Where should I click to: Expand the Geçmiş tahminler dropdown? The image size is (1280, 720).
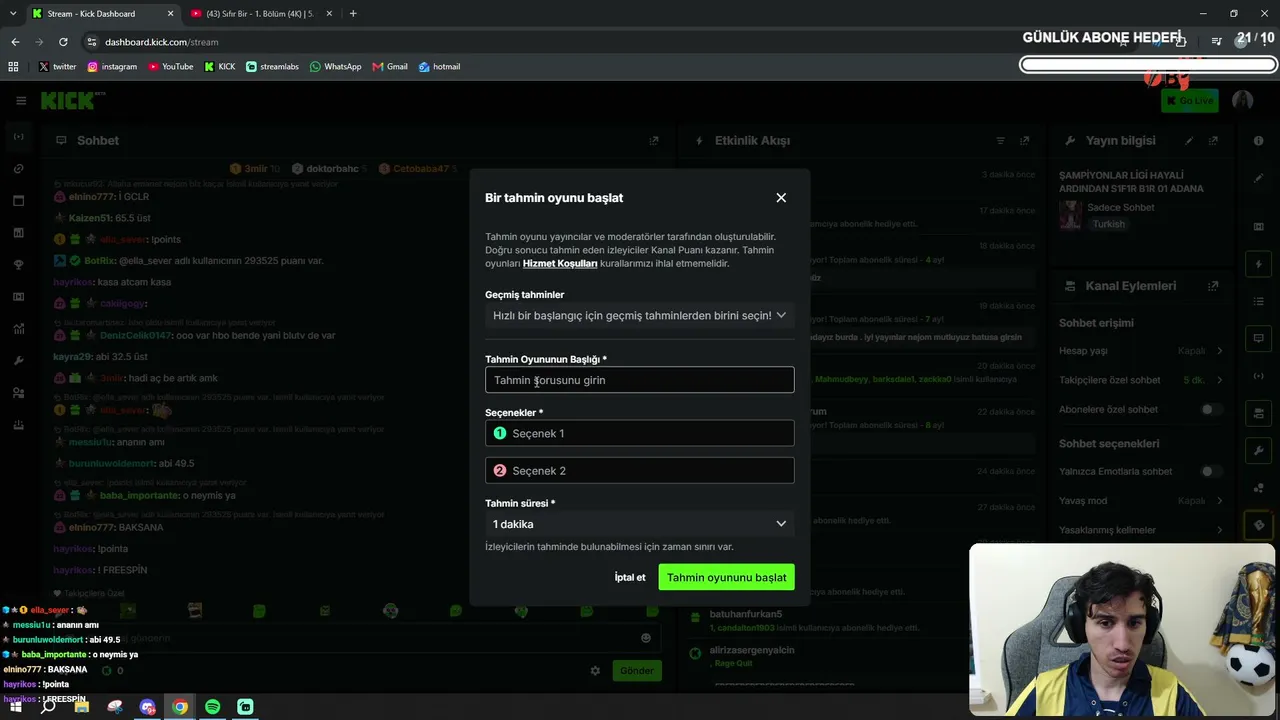tap(640, 315)
